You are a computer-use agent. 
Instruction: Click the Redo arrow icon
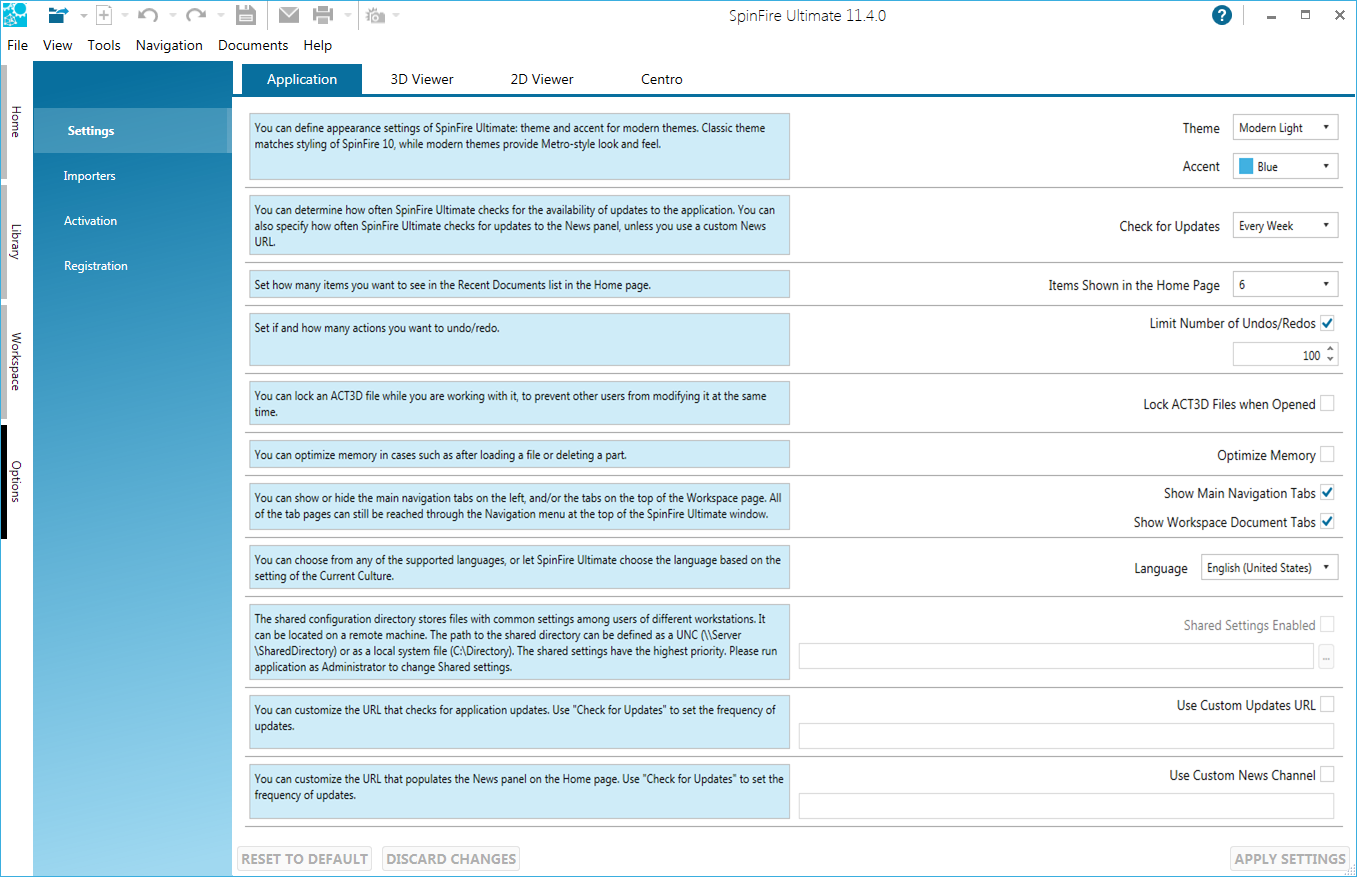(196, 15)
